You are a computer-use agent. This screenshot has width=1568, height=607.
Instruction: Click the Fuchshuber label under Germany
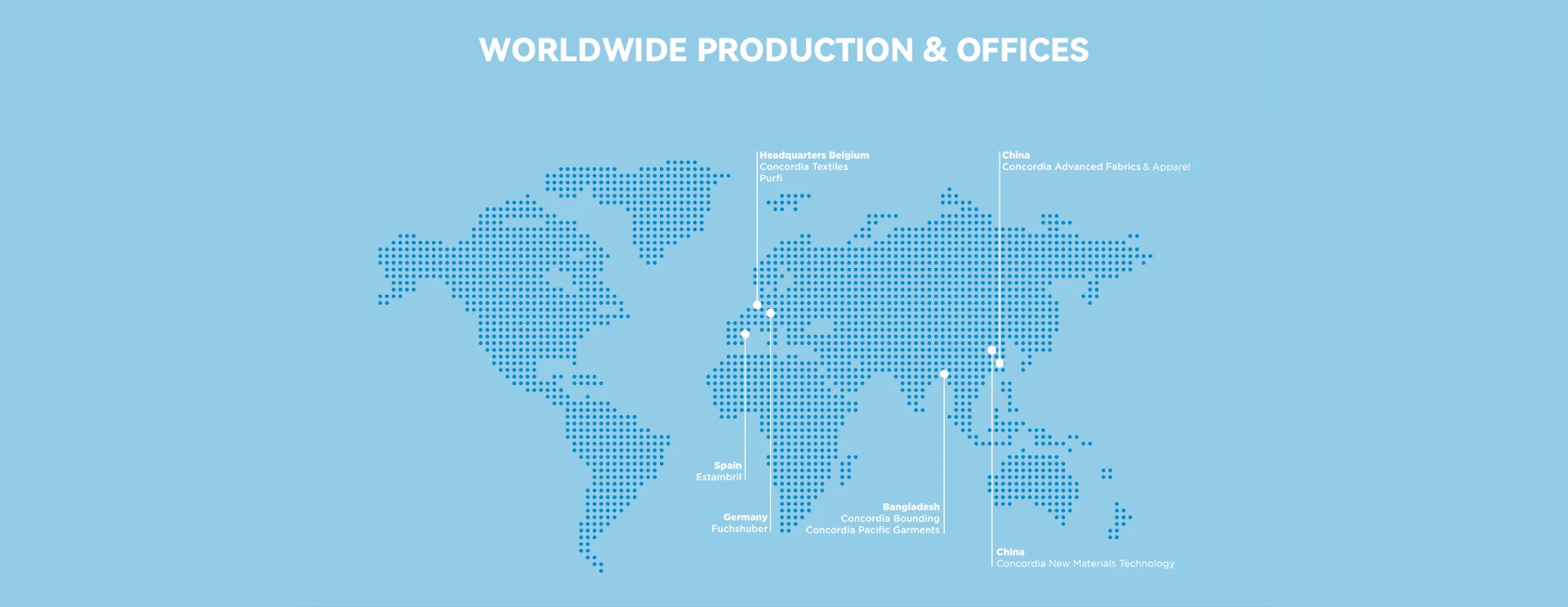click(739, 529)
